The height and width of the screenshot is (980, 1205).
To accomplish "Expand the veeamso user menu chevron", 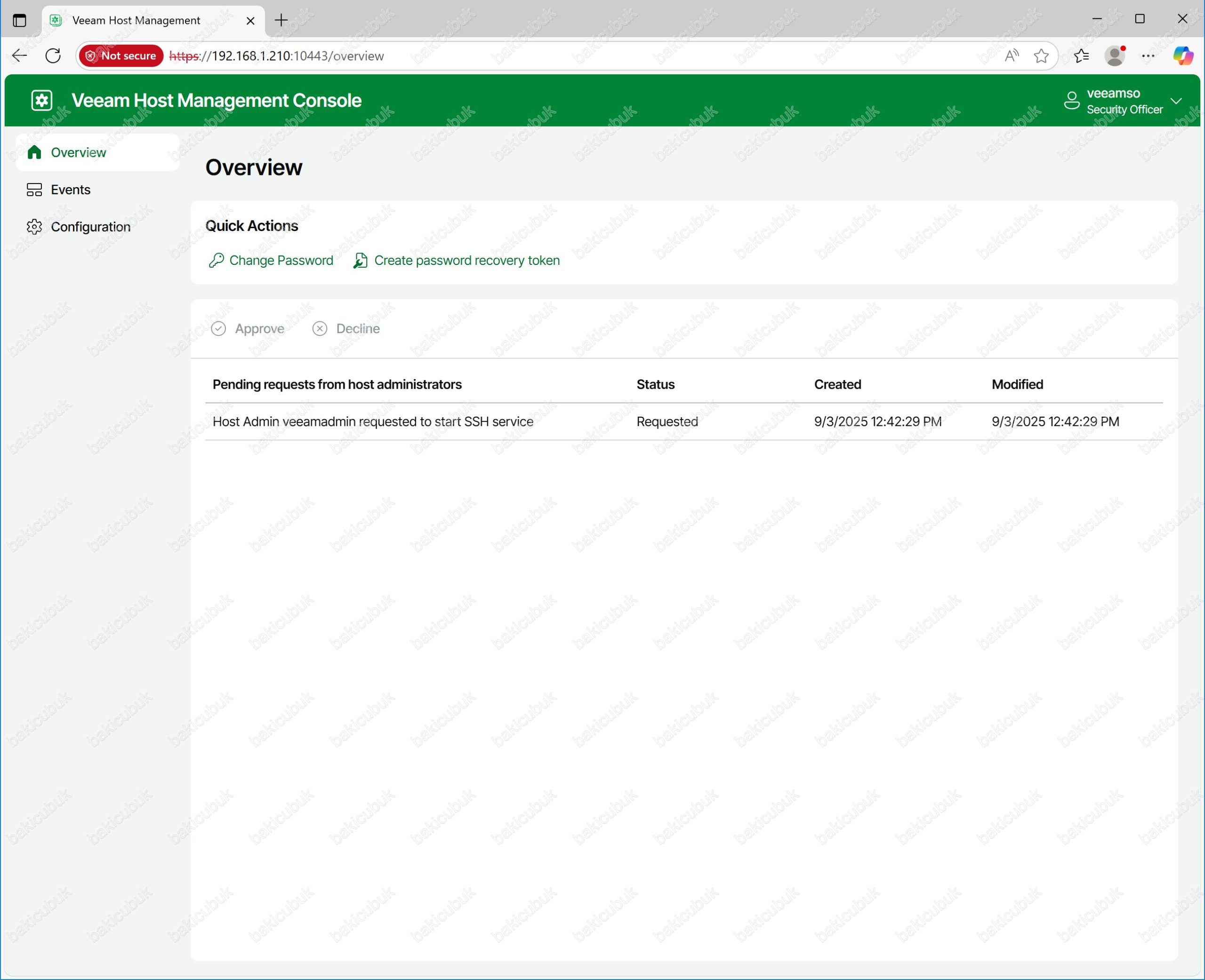I will 1176,101.
